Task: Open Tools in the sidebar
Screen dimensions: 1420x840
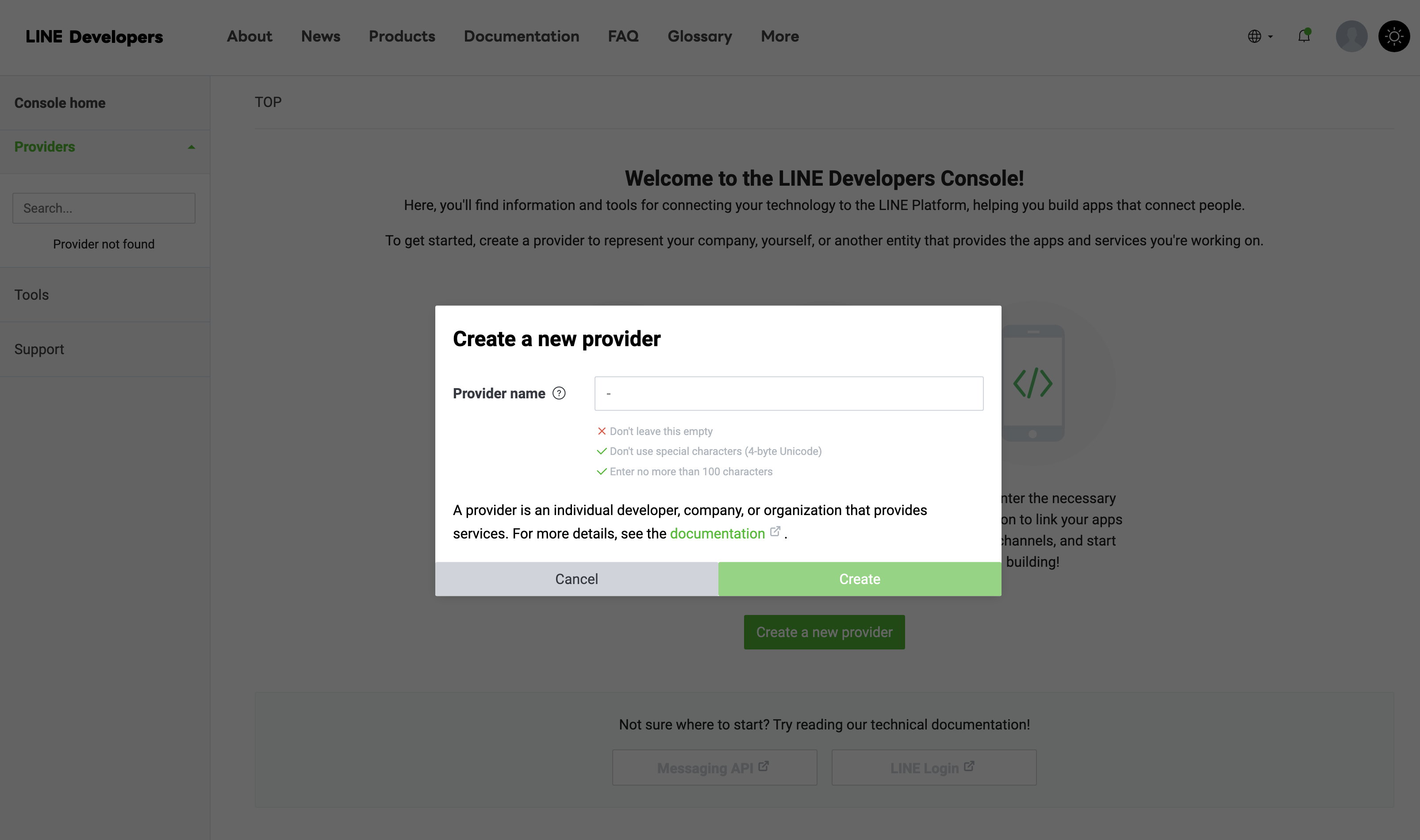Action: pos(105,295)
